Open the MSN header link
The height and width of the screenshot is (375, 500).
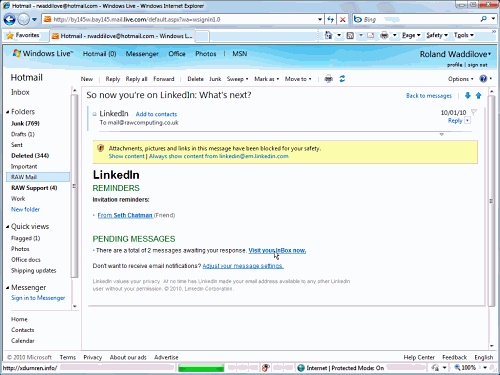coord(240,54)
